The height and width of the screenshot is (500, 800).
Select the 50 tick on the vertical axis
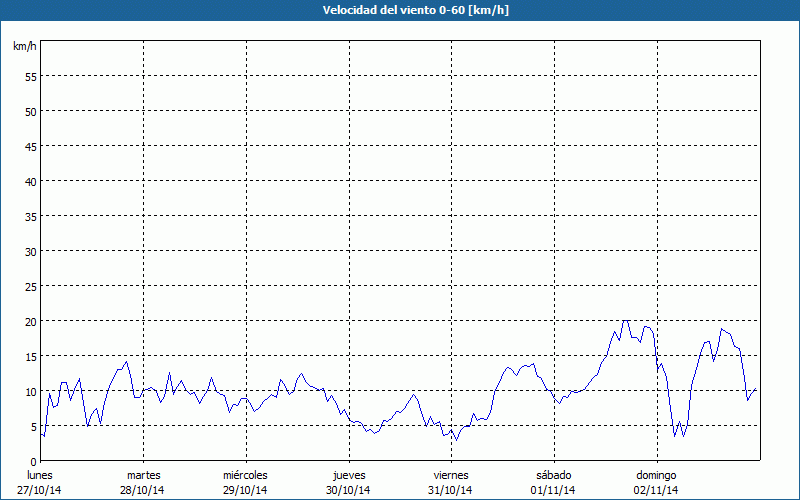tap(31, 111)
